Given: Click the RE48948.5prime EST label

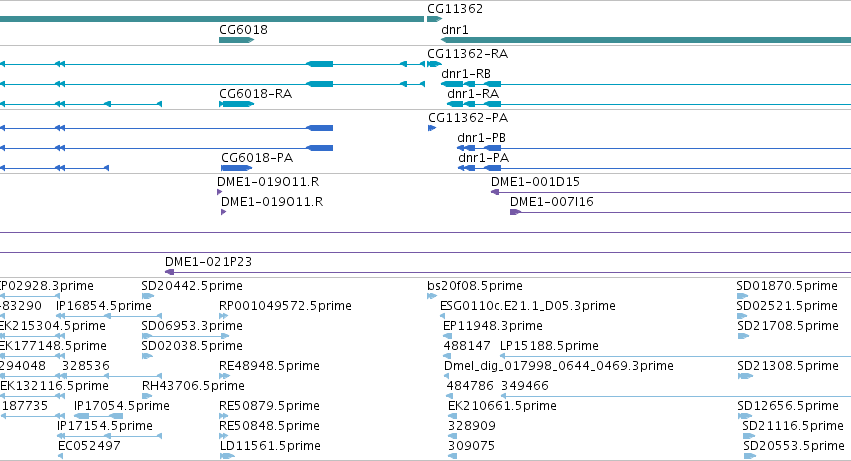Looking at the screenshot, I should (269, 365).
